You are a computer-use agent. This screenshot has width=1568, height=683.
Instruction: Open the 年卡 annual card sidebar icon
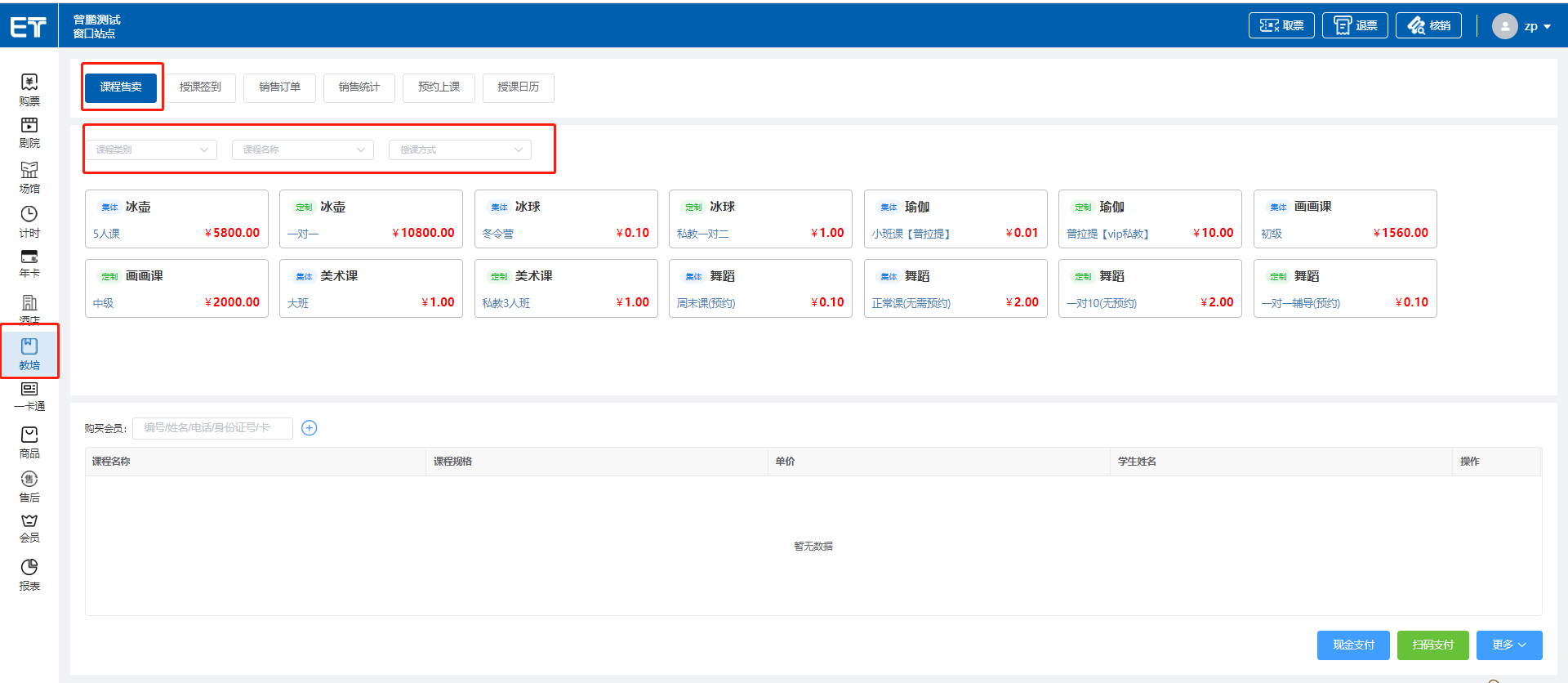click(x=29, y=263)
